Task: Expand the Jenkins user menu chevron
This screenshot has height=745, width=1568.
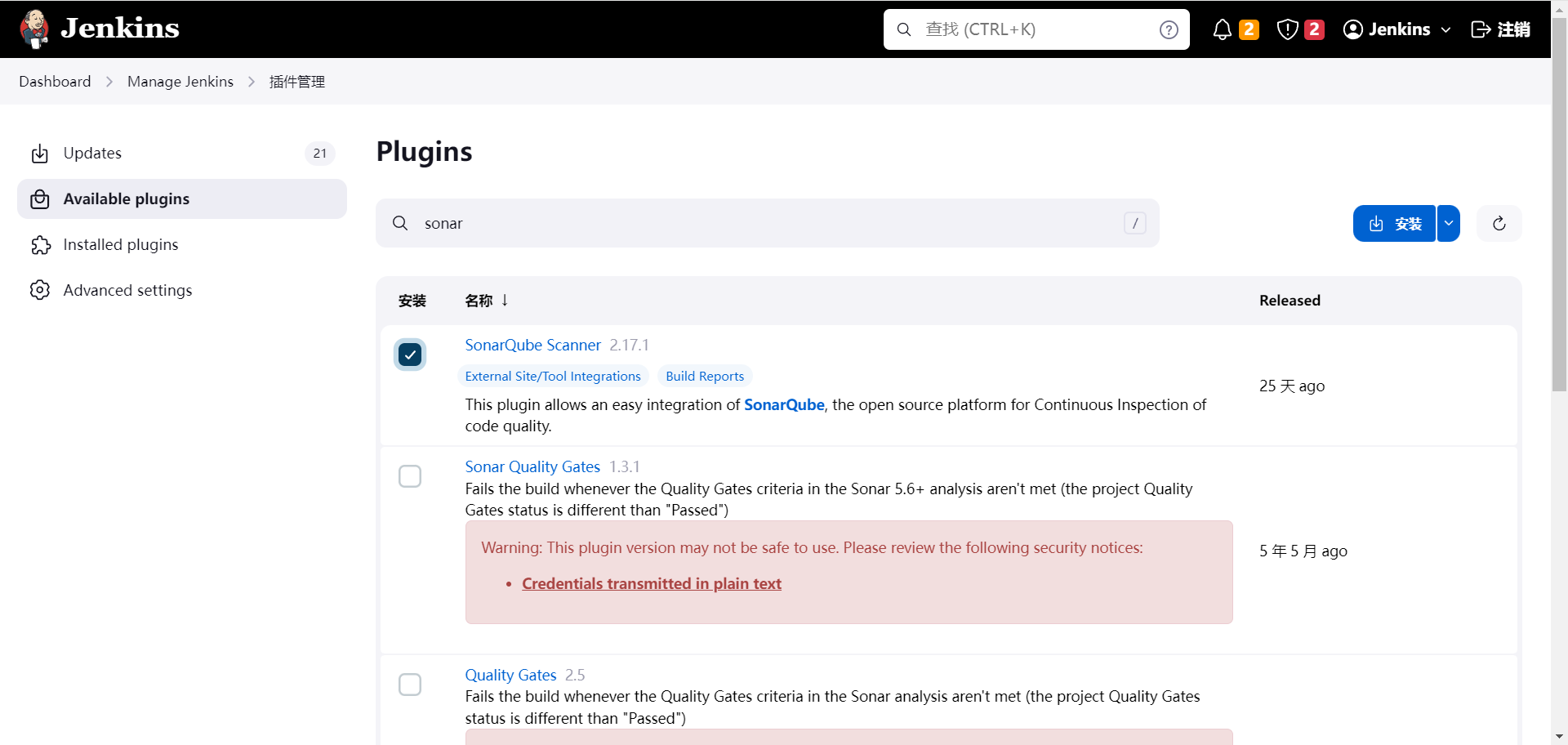Action: [1446, 29]
